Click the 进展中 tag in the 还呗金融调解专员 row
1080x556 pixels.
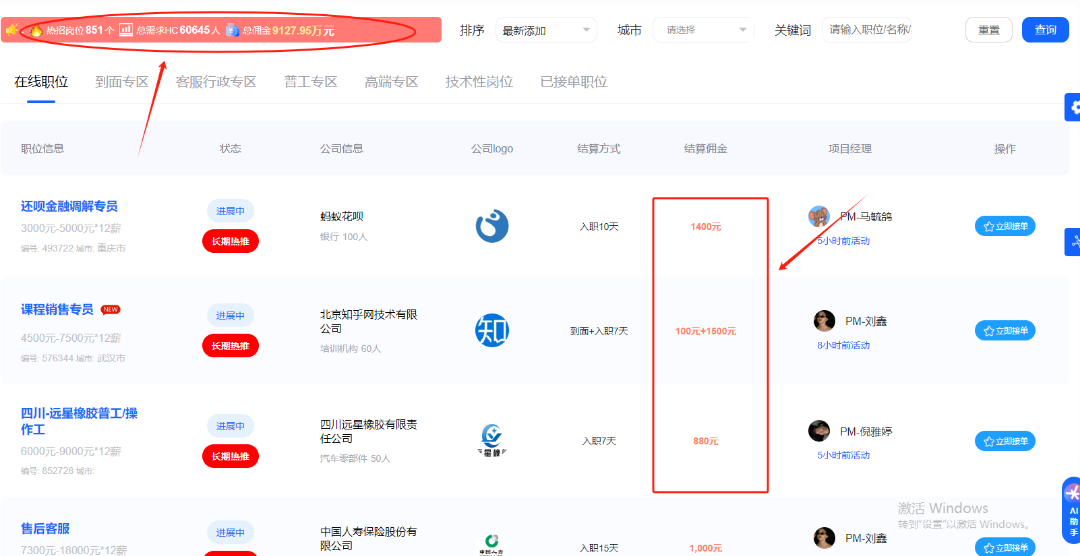[231, 211]
